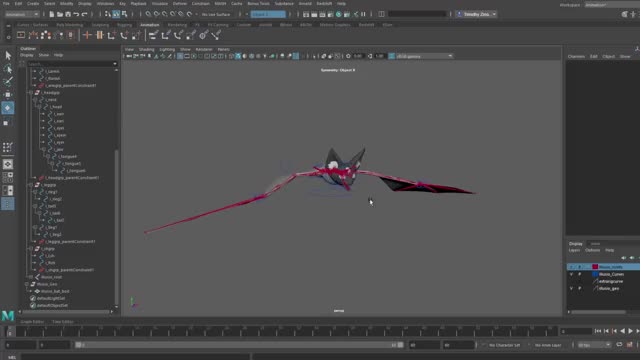Open viewport Shading menu
The image size is (640, 360).
pyautogui.click(x=147, y=49)
